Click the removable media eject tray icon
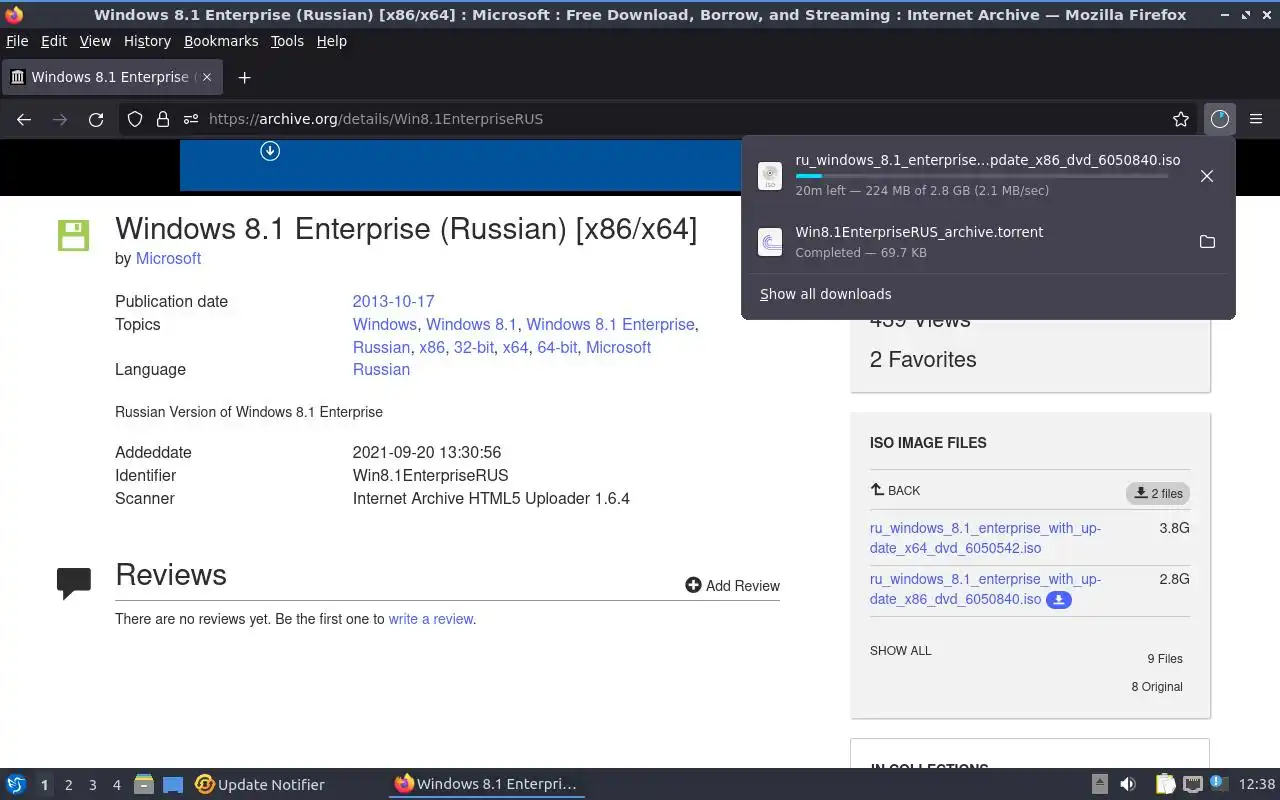 [1099, 785]
